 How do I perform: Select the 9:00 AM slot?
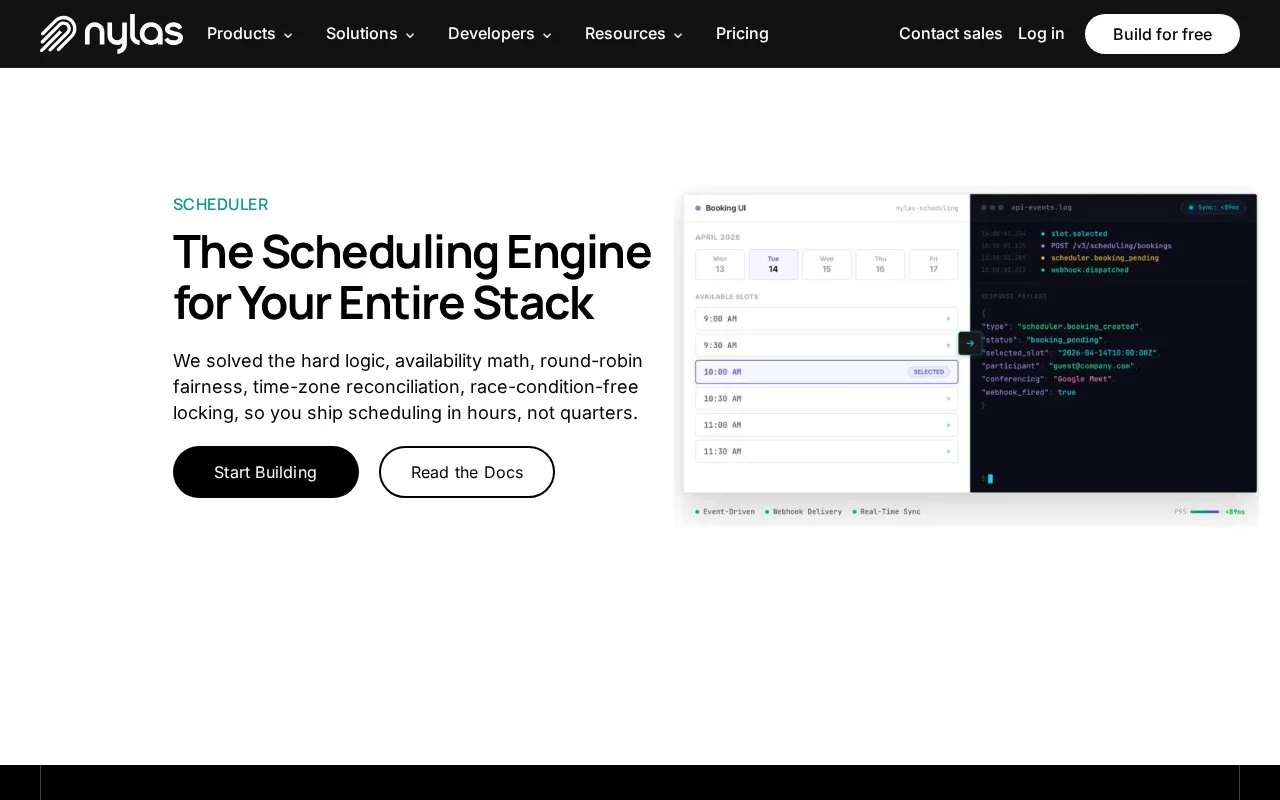coord(827,319)
